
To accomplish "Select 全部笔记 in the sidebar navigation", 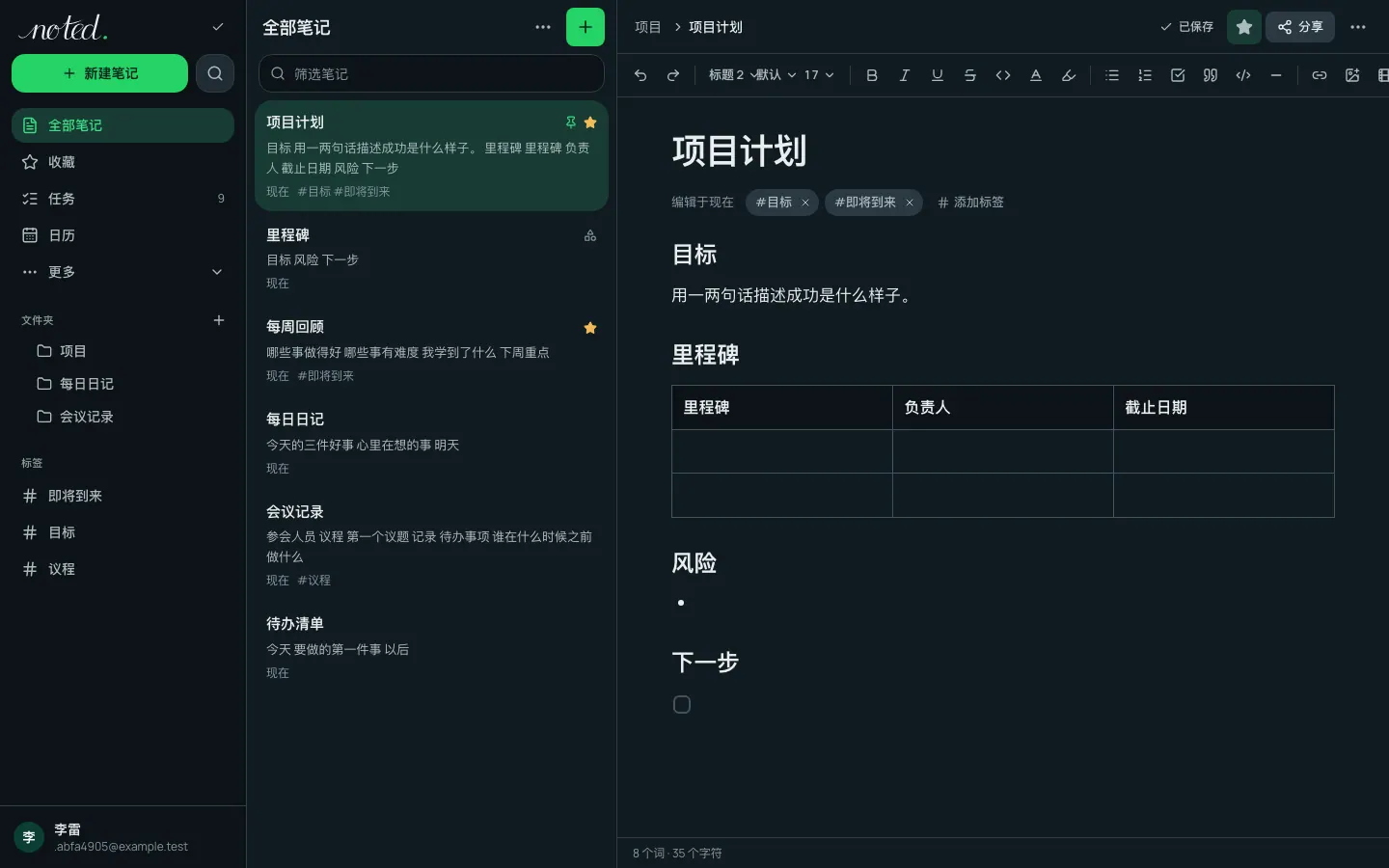I will (123, 125).
